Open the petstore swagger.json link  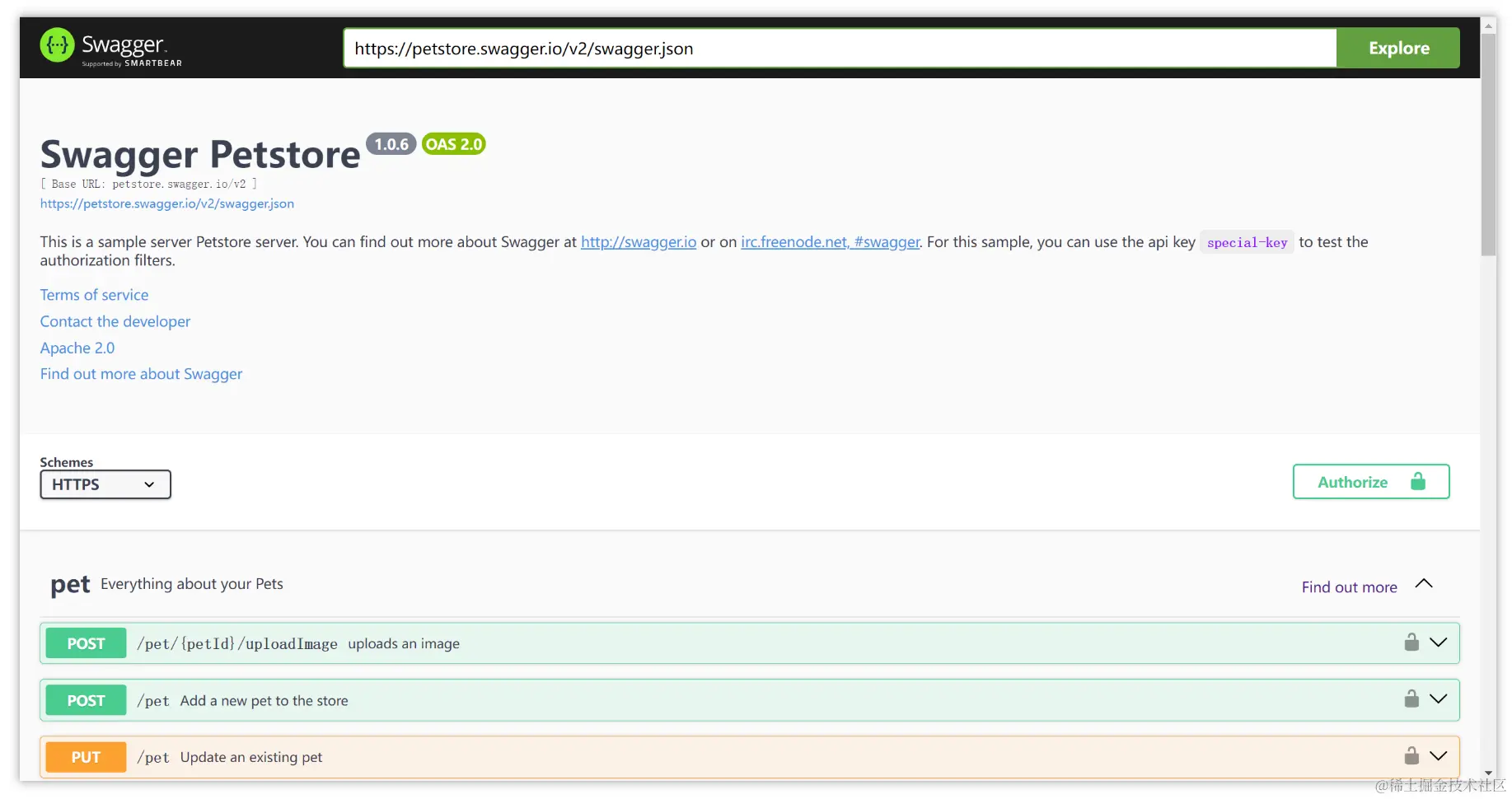click(x=166, y=203)
